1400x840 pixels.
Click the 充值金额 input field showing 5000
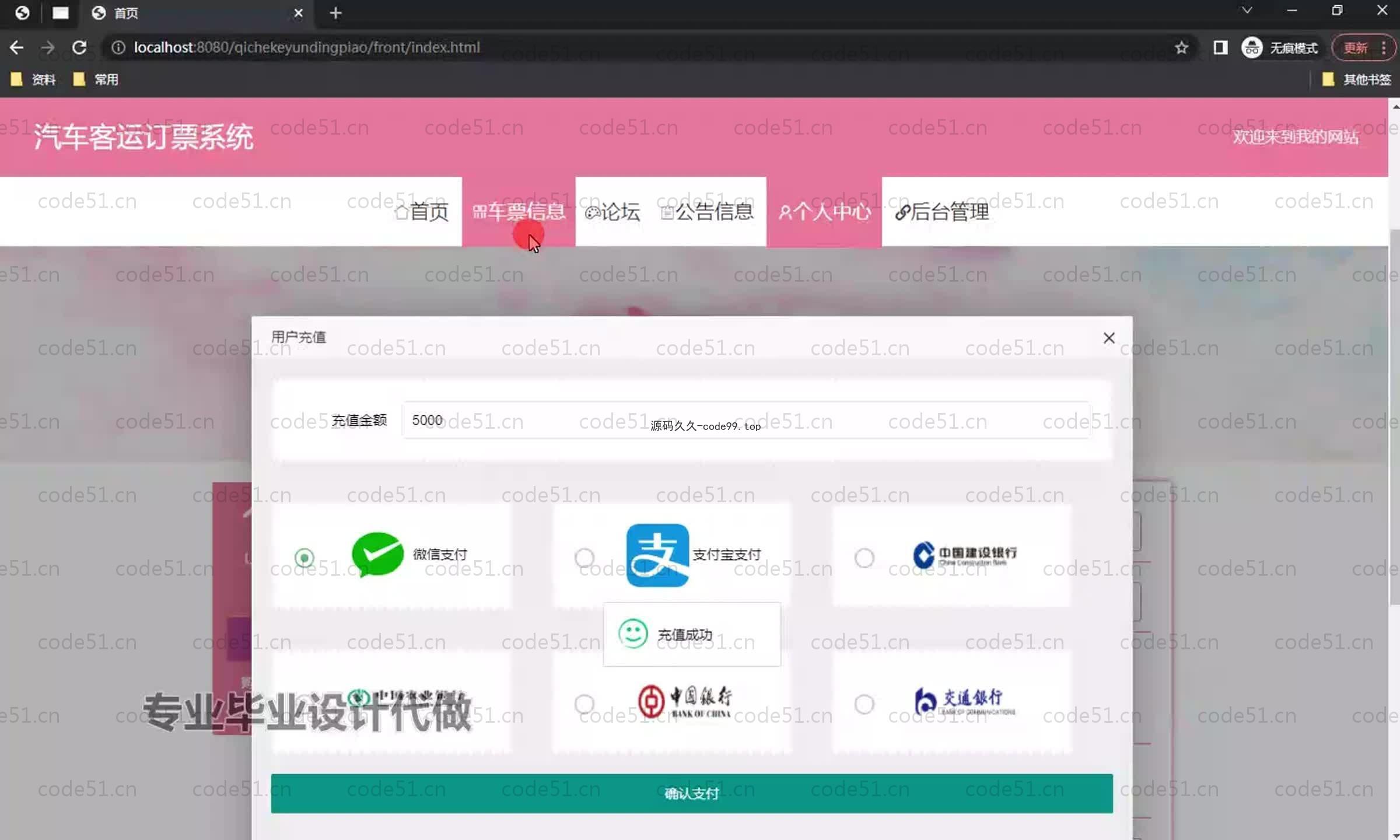pos(745,420)
